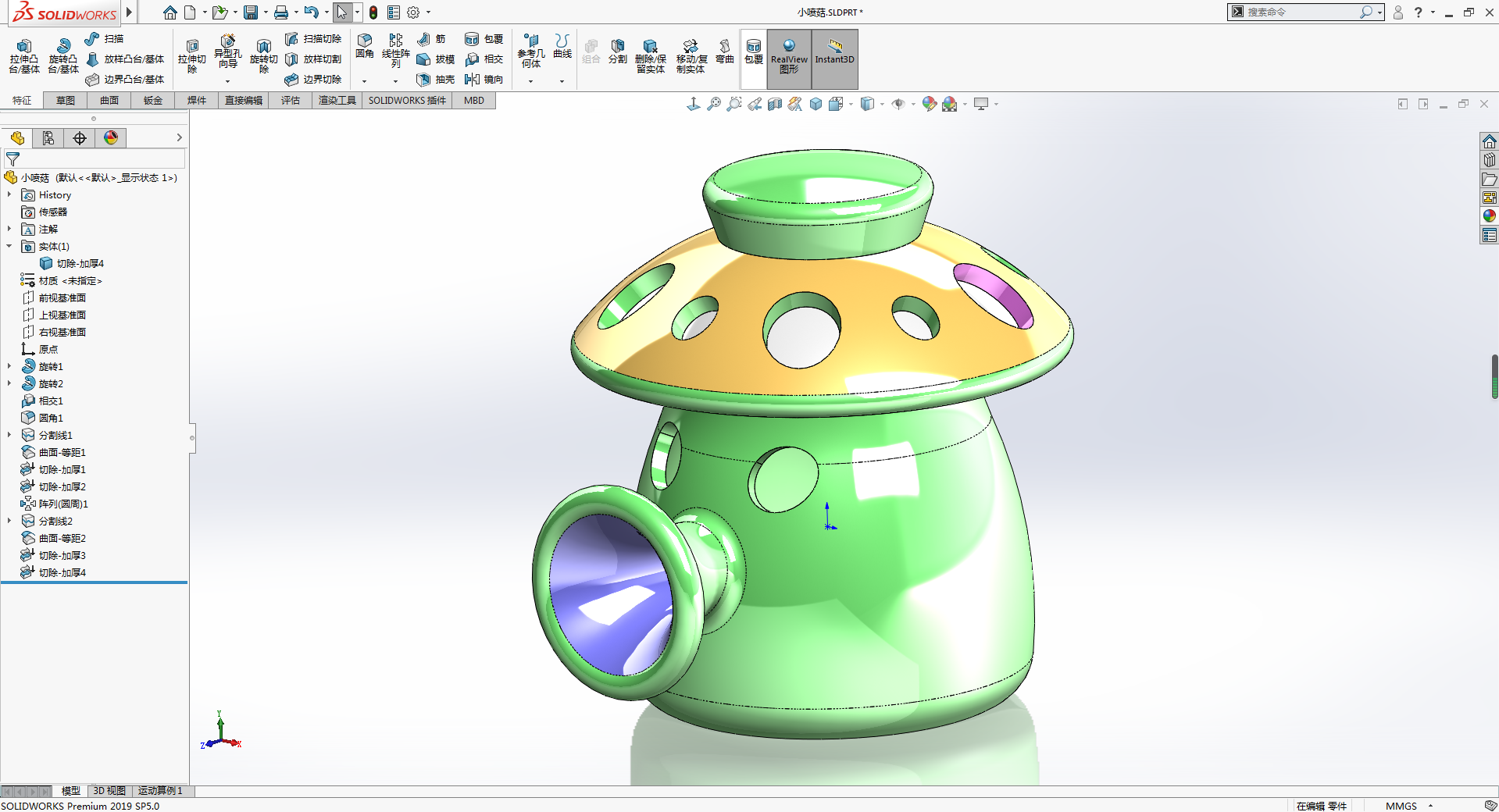
Task: Open the 草图 (Sketch) tab
Action: click(x=66, y=101)
